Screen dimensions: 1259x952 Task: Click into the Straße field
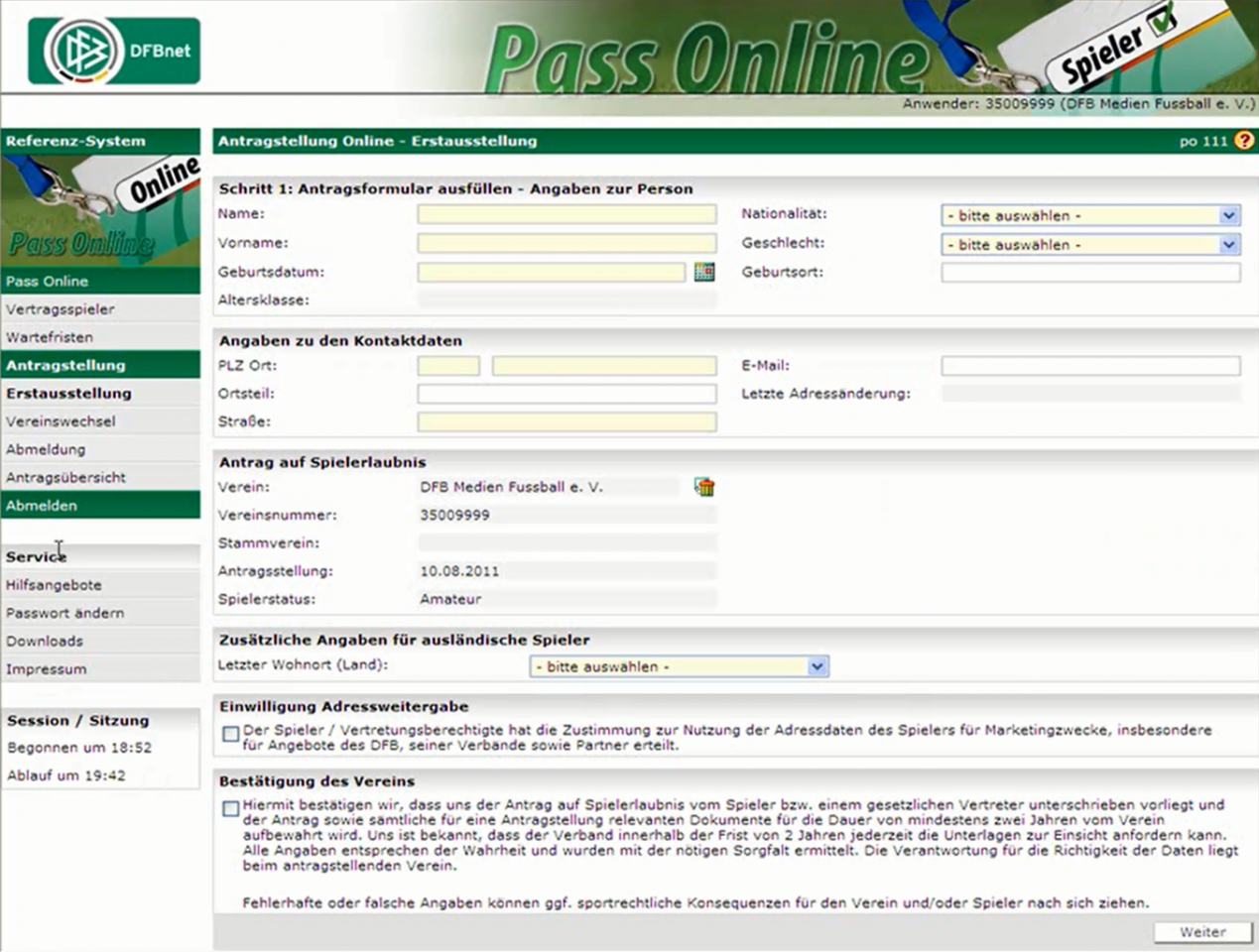567,421
